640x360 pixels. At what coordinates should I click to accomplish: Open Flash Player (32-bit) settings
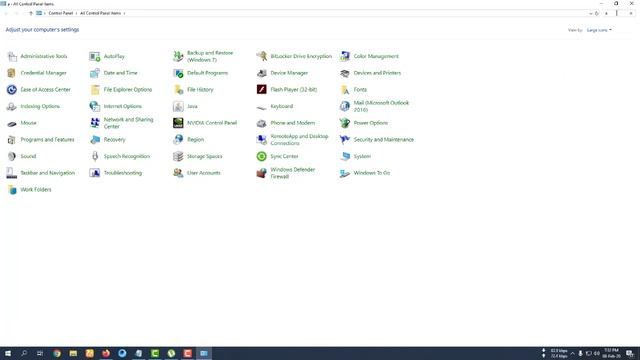point(287,90)
